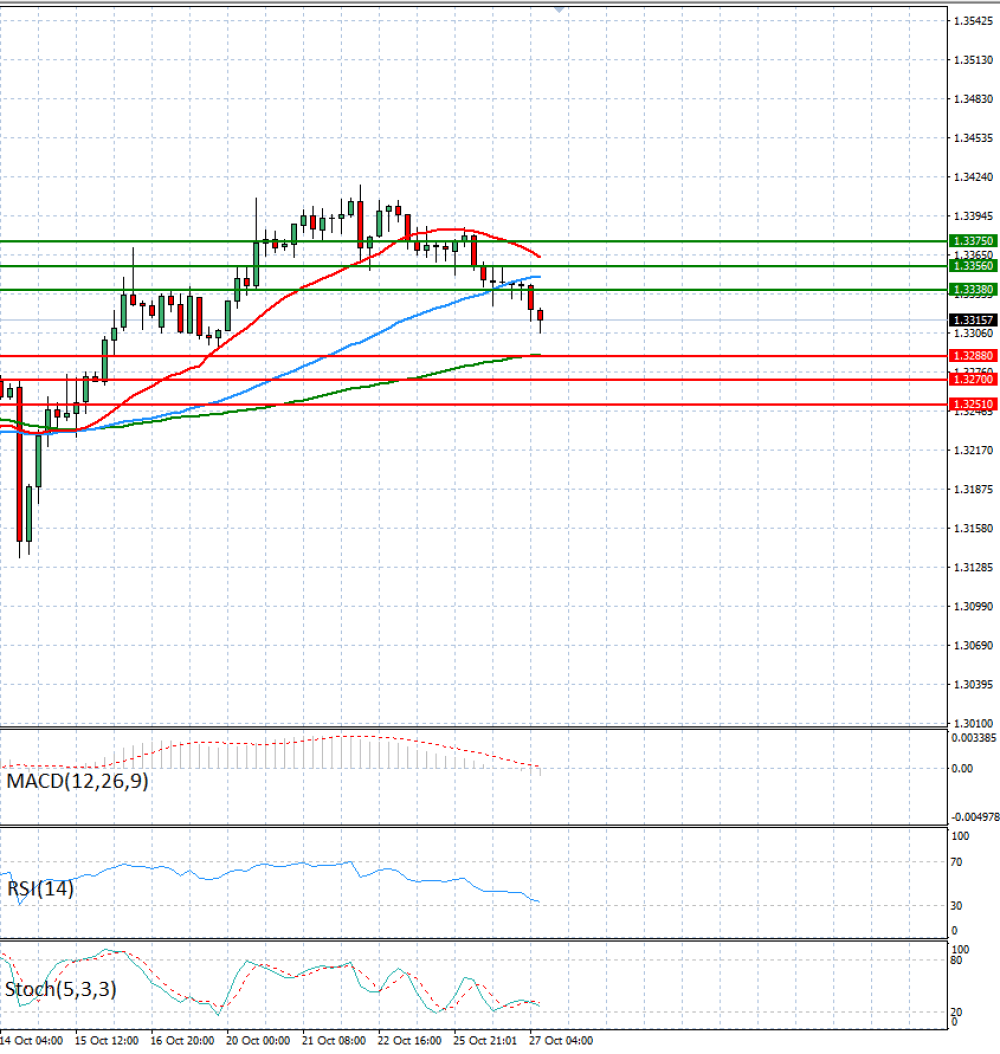
Task: Select the Stochastic 20 level label
Action: 956,1012
